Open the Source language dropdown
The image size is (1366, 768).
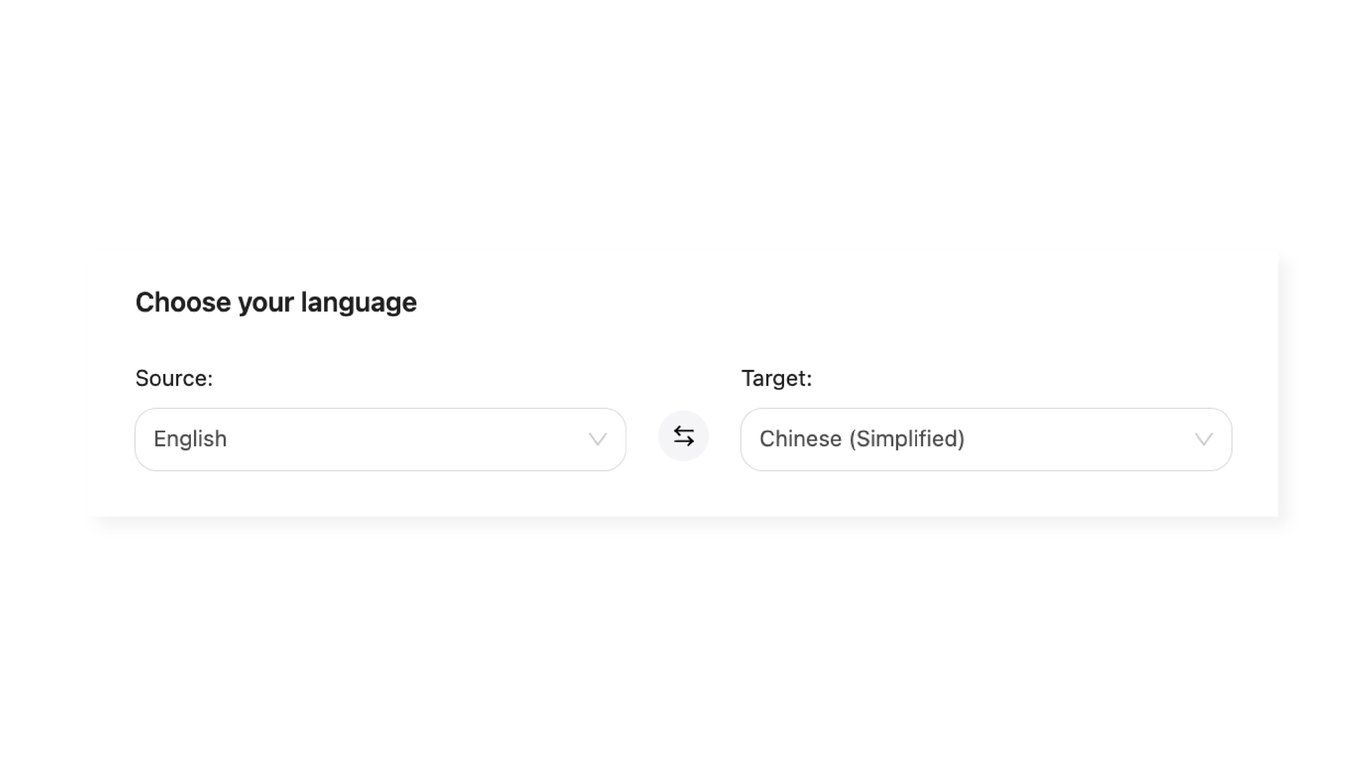pos(380,439)
